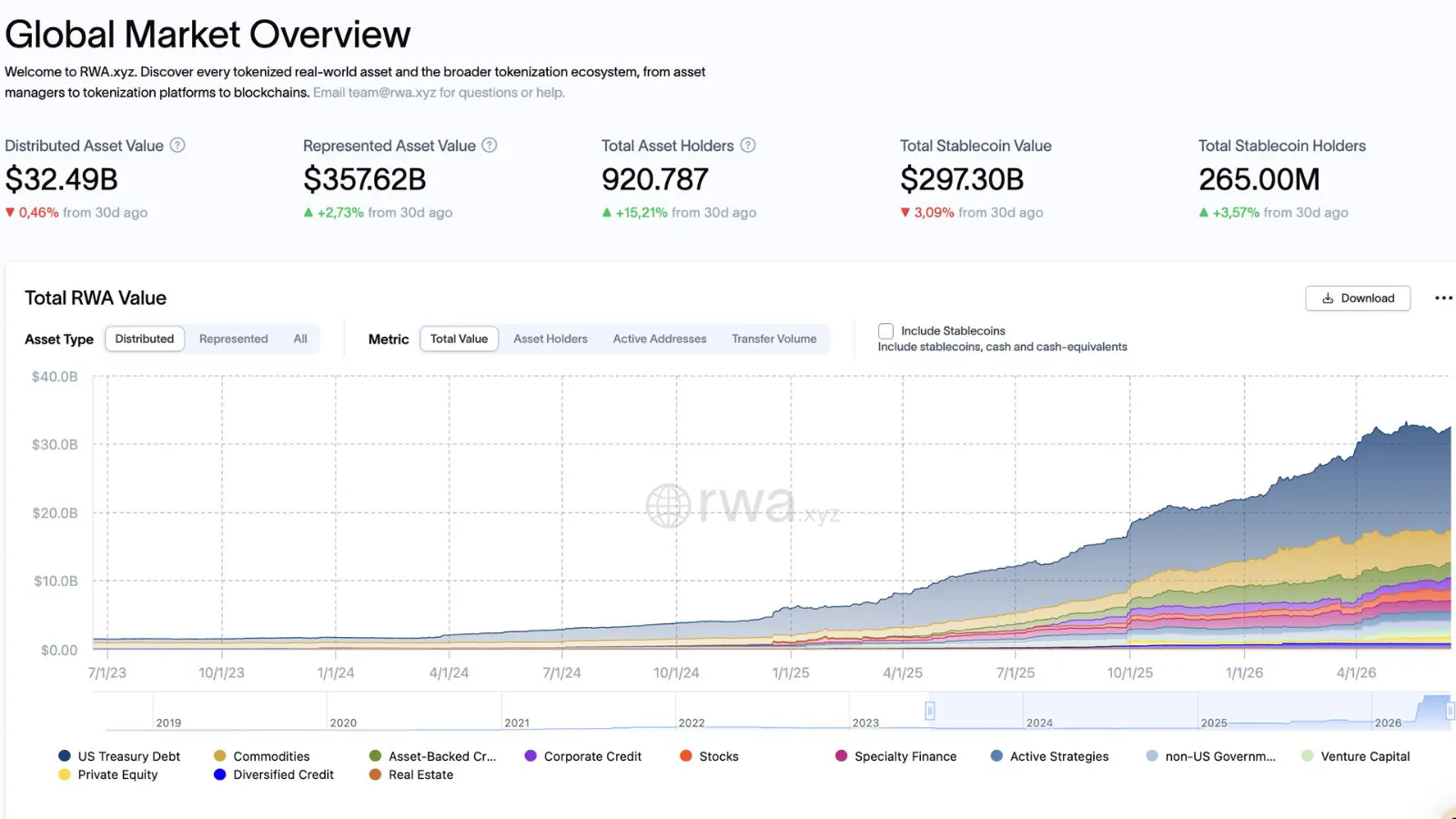Viewport: 1456px width, 819px height.
Task: Toggle Asset-Backed Credit legend series
Action: coord(432,756)
